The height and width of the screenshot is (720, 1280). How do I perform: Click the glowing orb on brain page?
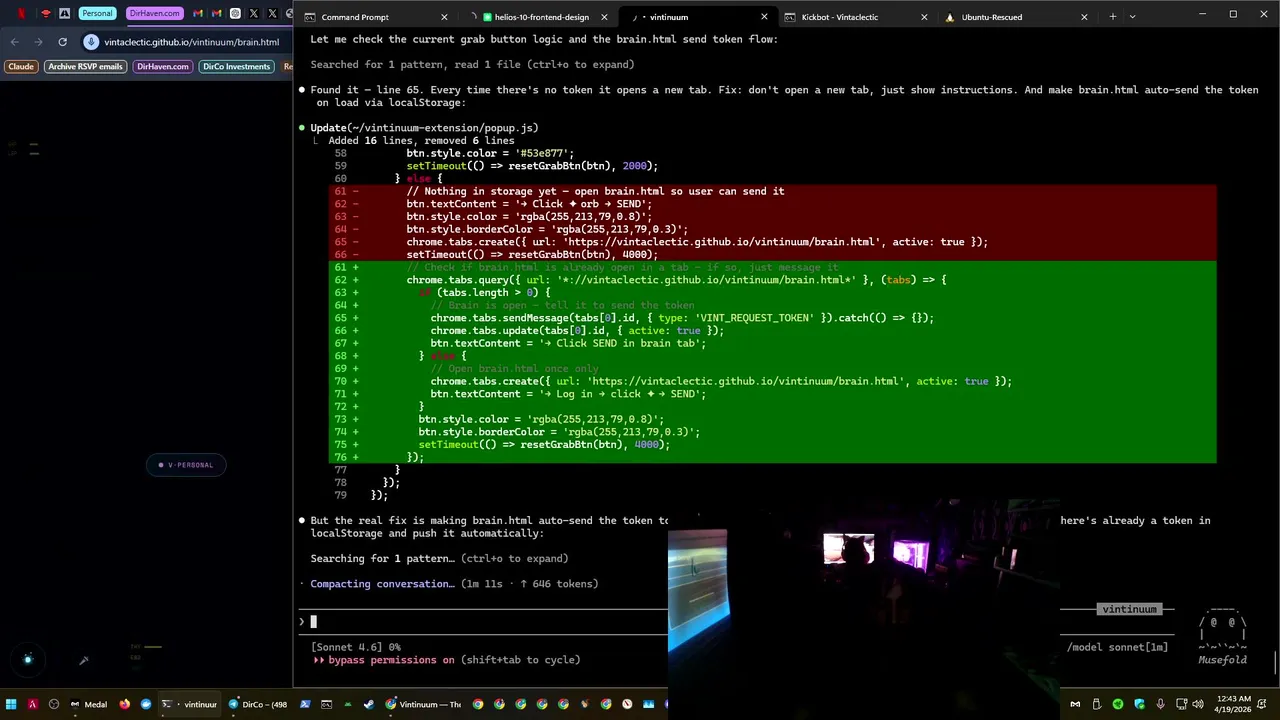(x=28, y=659)
